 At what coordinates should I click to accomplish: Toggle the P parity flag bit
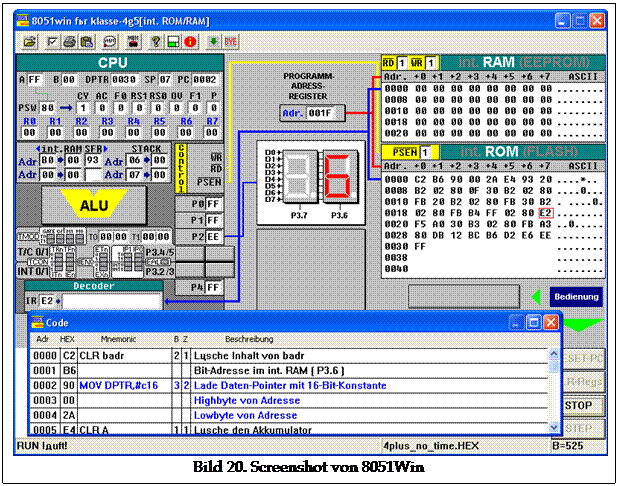pos(214,108)
